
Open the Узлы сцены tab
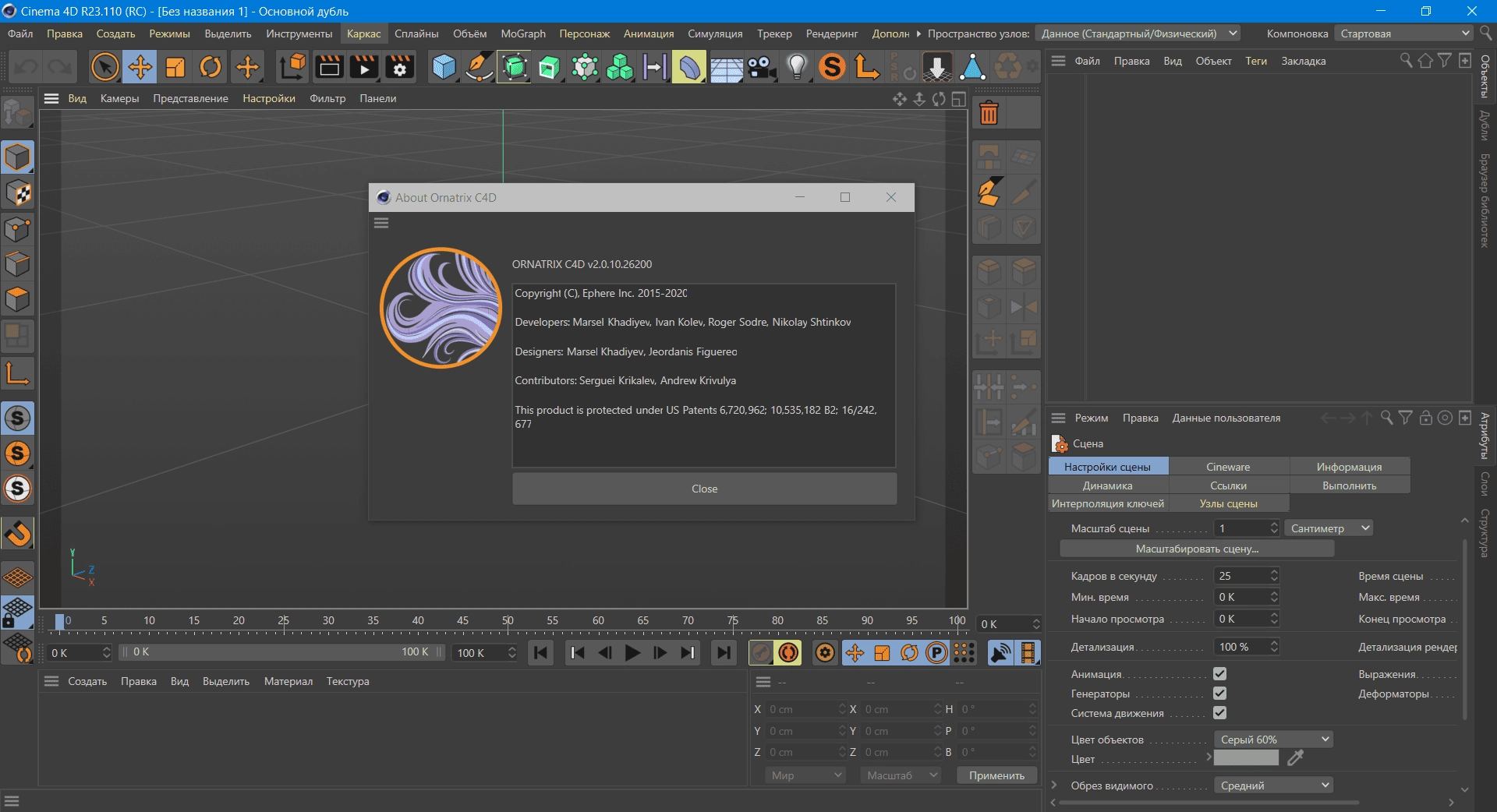[1228, 503]
